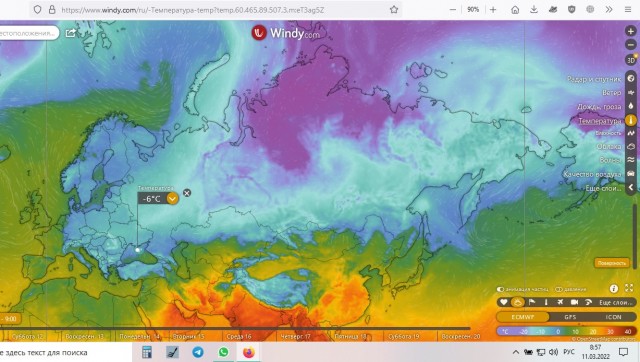Screen dimensions: 640x362
Task: Toggle particle animation switch
Action: tap(500, 289)
